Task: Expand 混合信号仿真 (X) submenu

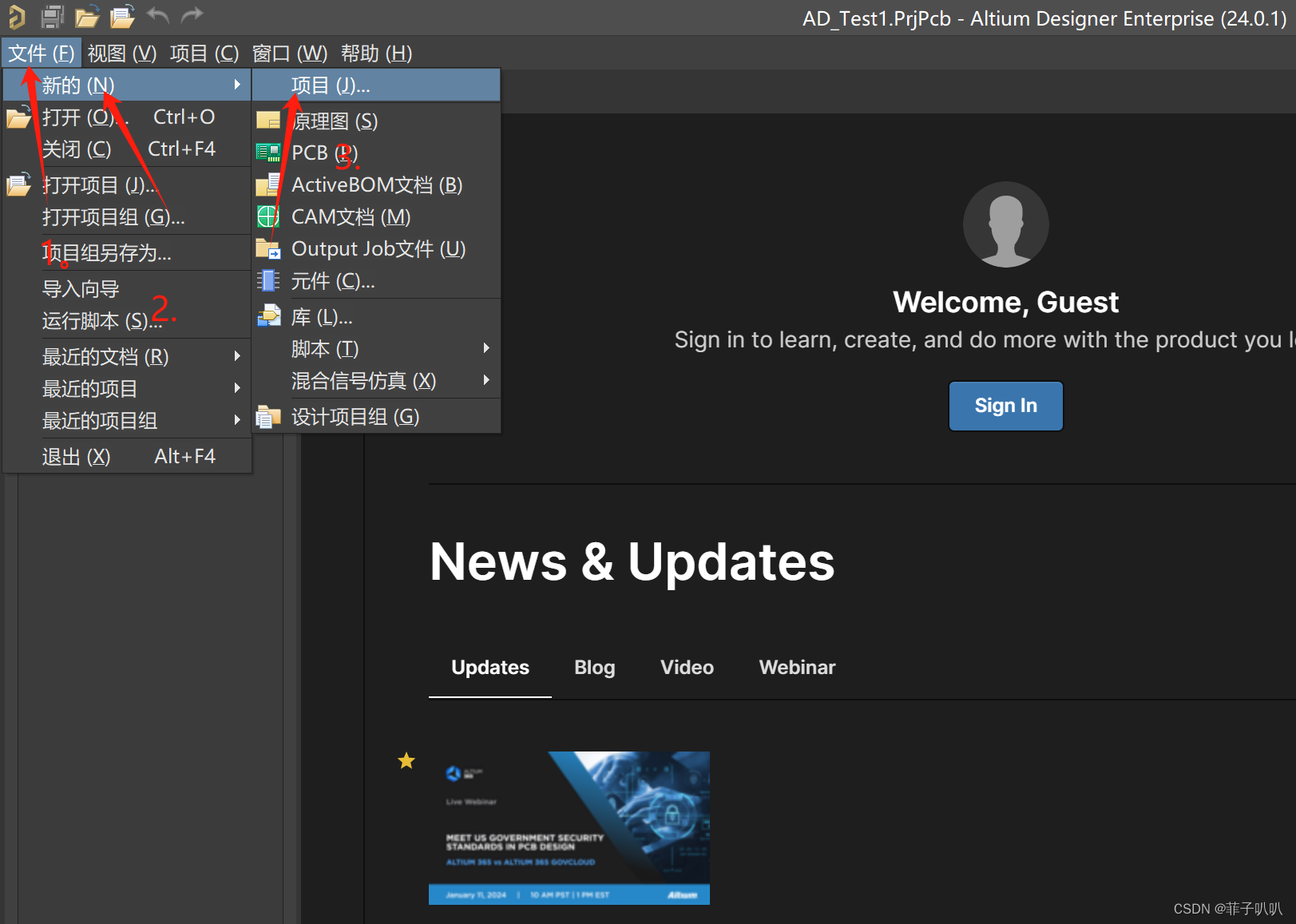Action: point(376,381)
